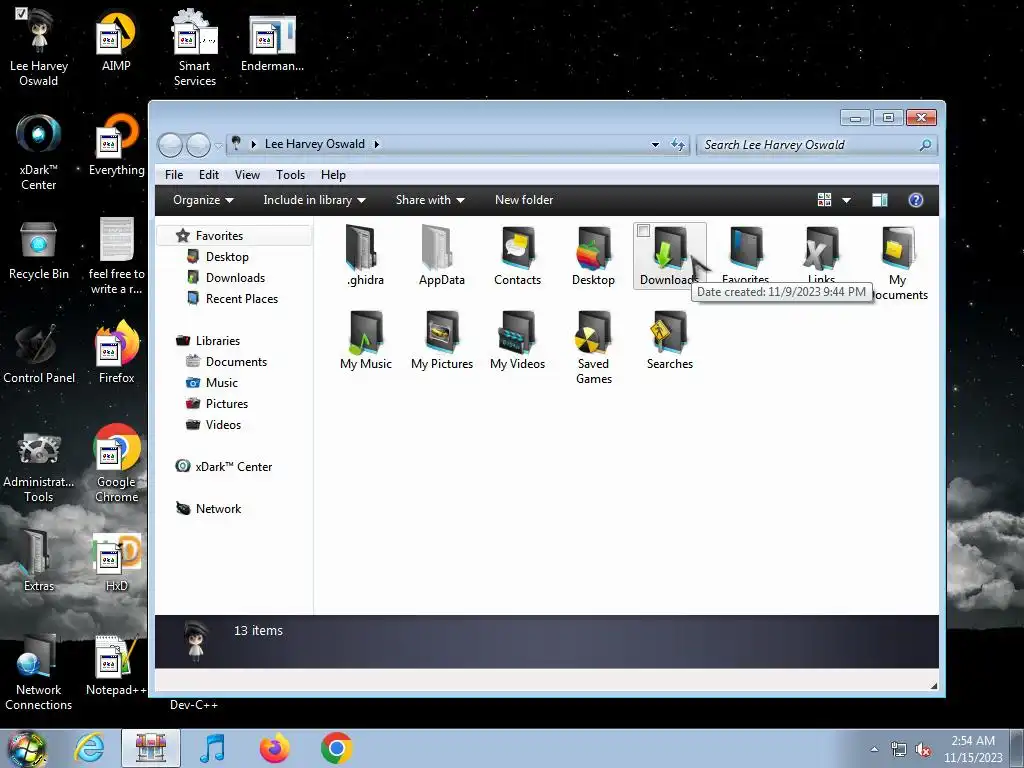Viewport: 1024px width, 768px height.
Task: Tick the checkbox on Downloads folder
Action: click(643, 231)
